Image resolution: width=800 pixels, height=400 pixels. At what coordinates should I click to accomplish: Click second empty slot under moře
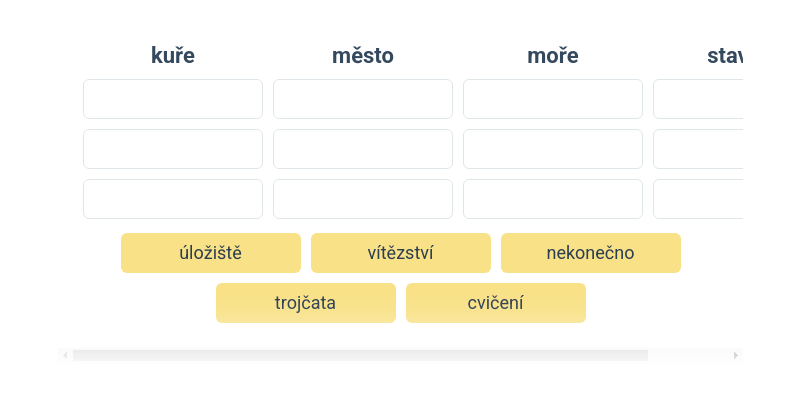click(552, 149)
